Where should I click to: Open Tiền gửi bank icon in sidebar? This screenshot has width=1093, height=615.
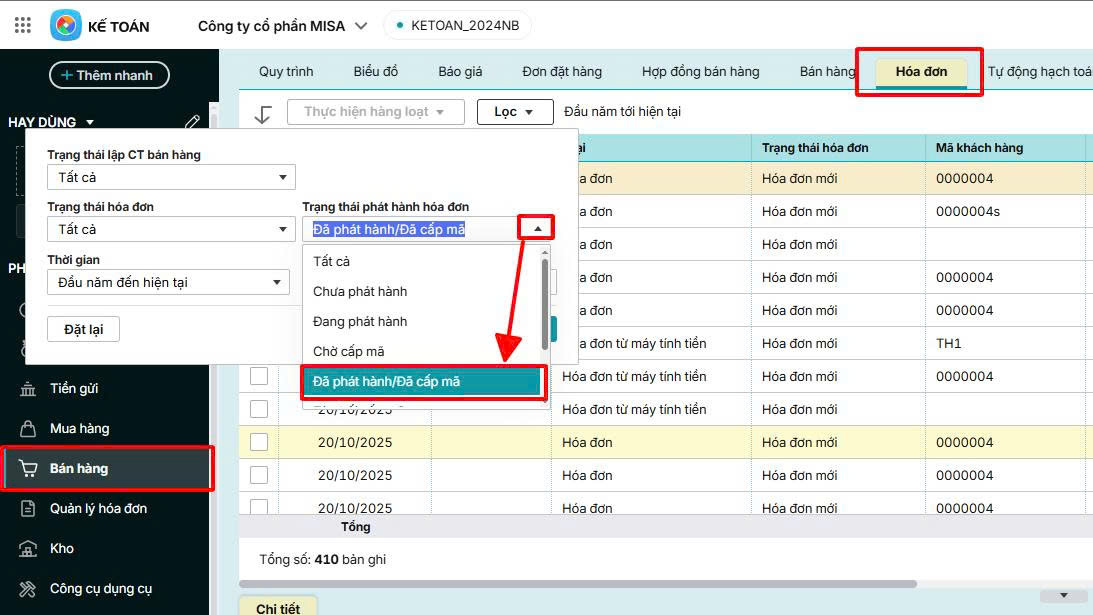point(28,389)
